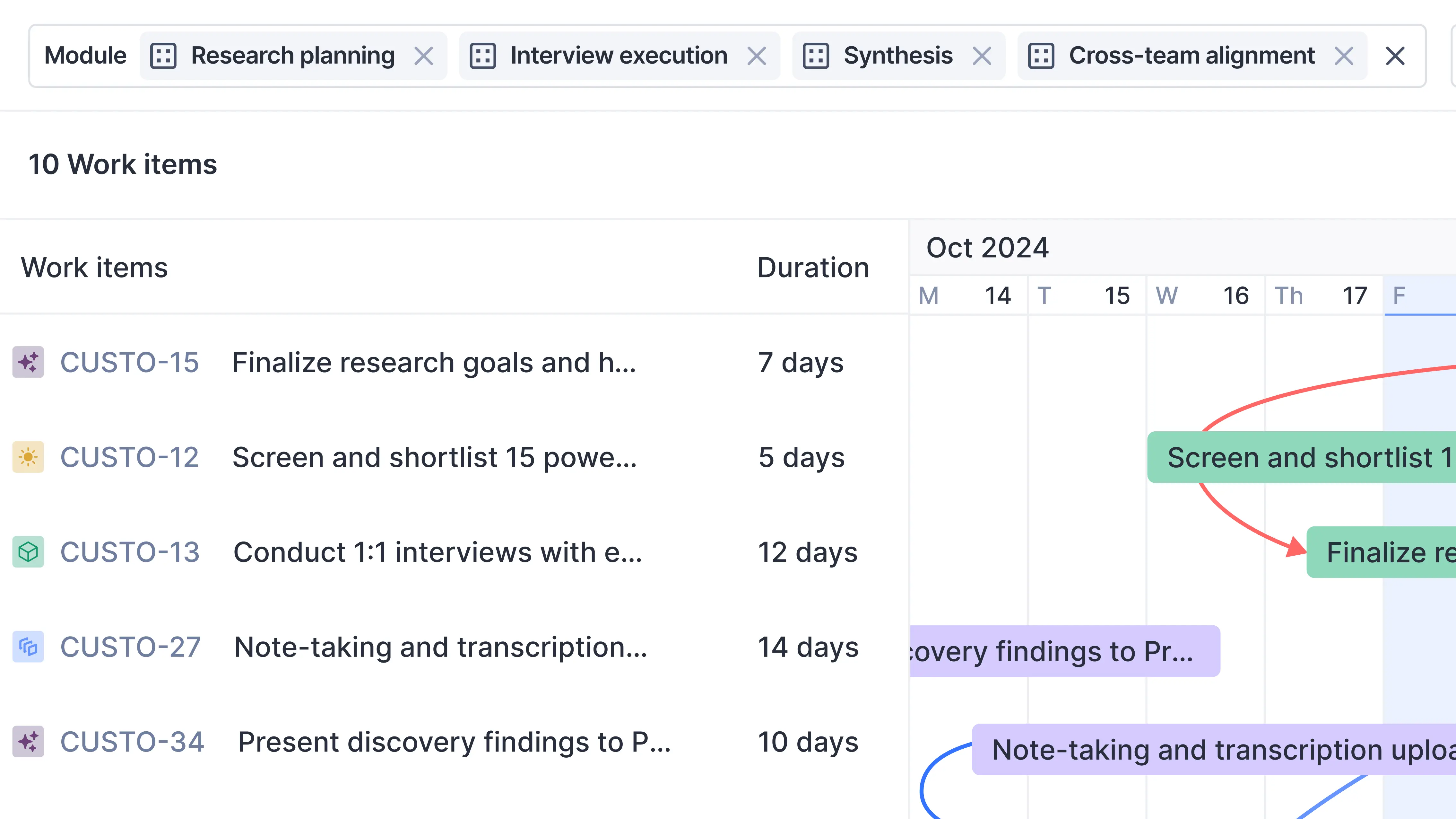Remove the Interview execution filter
This screenshot has width=1456, height=819.
coord(758,56)
